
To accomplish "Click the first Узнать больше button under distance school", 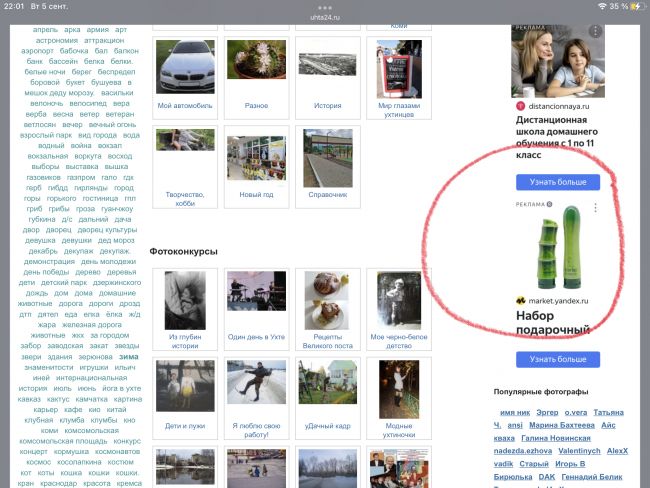I will pos(558,182).
